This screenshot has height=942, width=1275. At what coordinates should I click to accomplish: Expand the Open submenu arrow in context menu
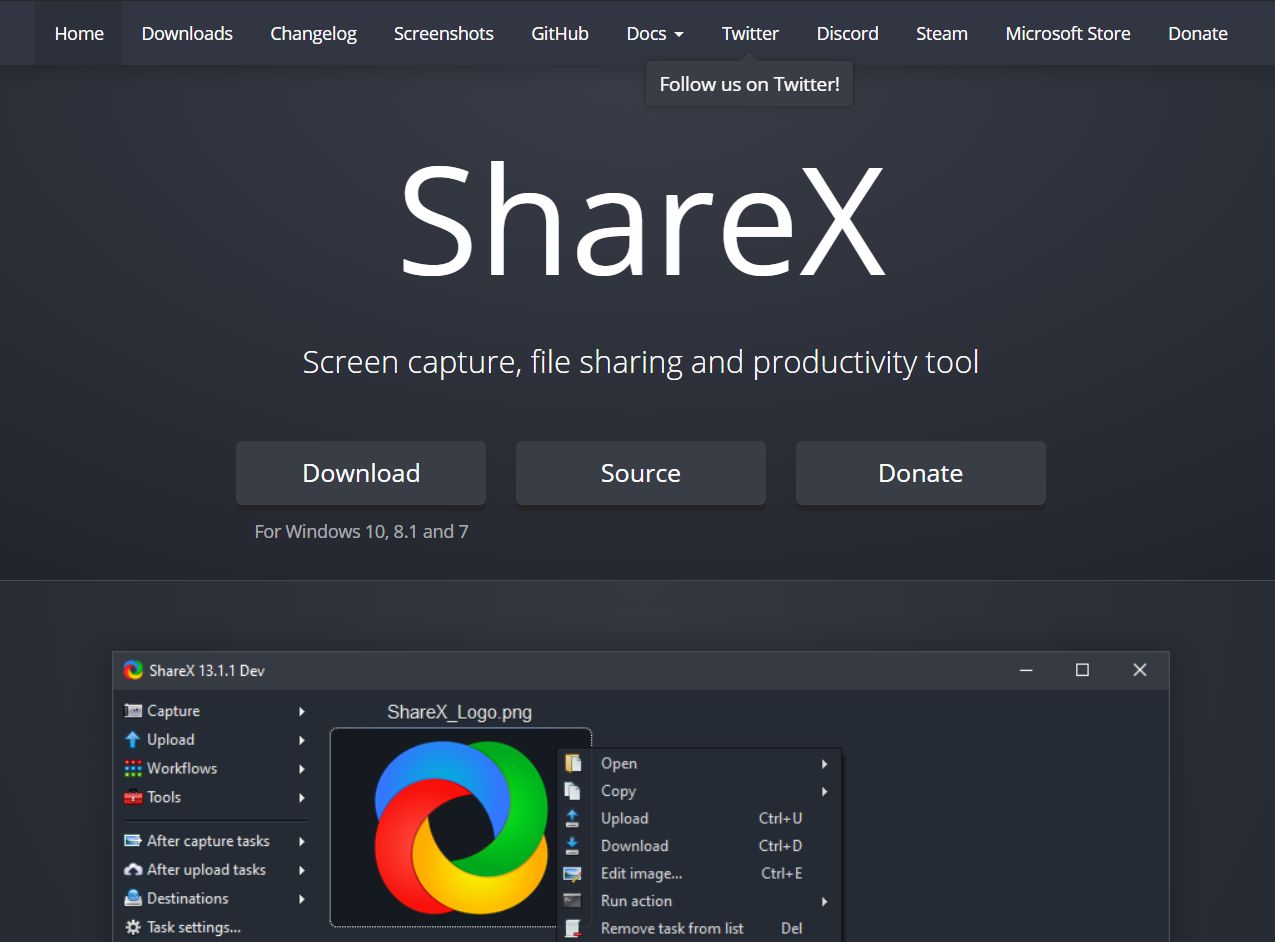pyautogui.click(x=825, y=764)
